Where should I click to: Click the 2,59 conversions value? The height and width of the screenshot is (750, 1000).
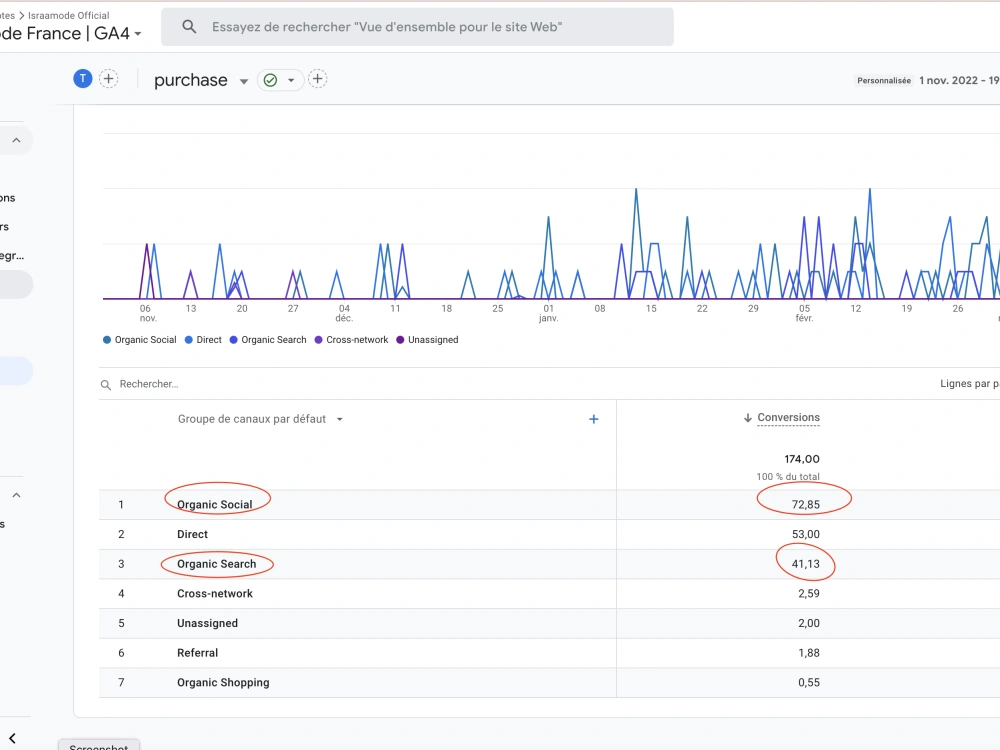tap(809, 594)
